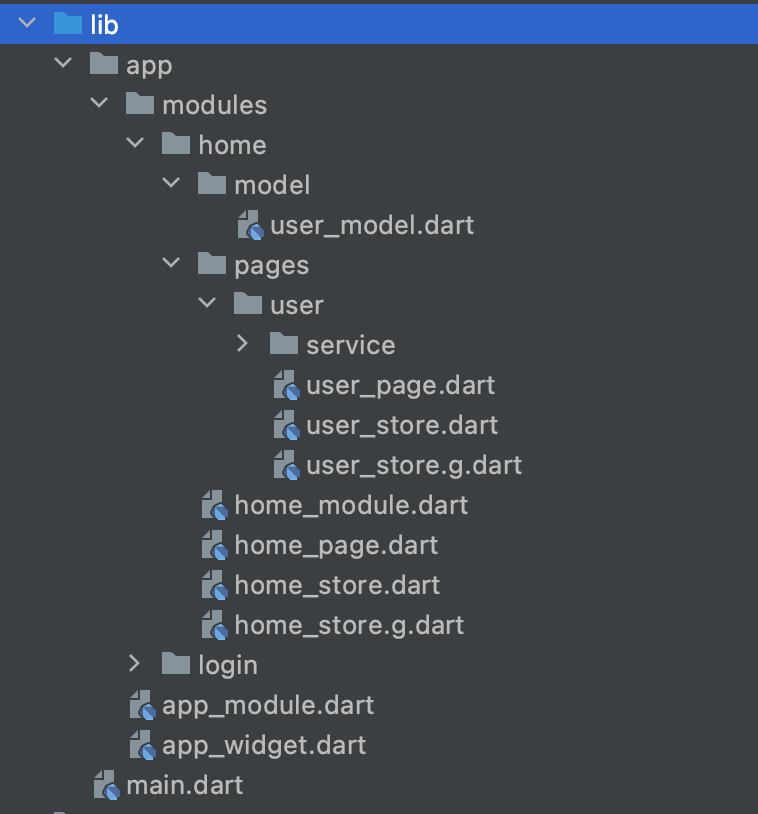Open app_module.dart from the tree

pos(268,705)
